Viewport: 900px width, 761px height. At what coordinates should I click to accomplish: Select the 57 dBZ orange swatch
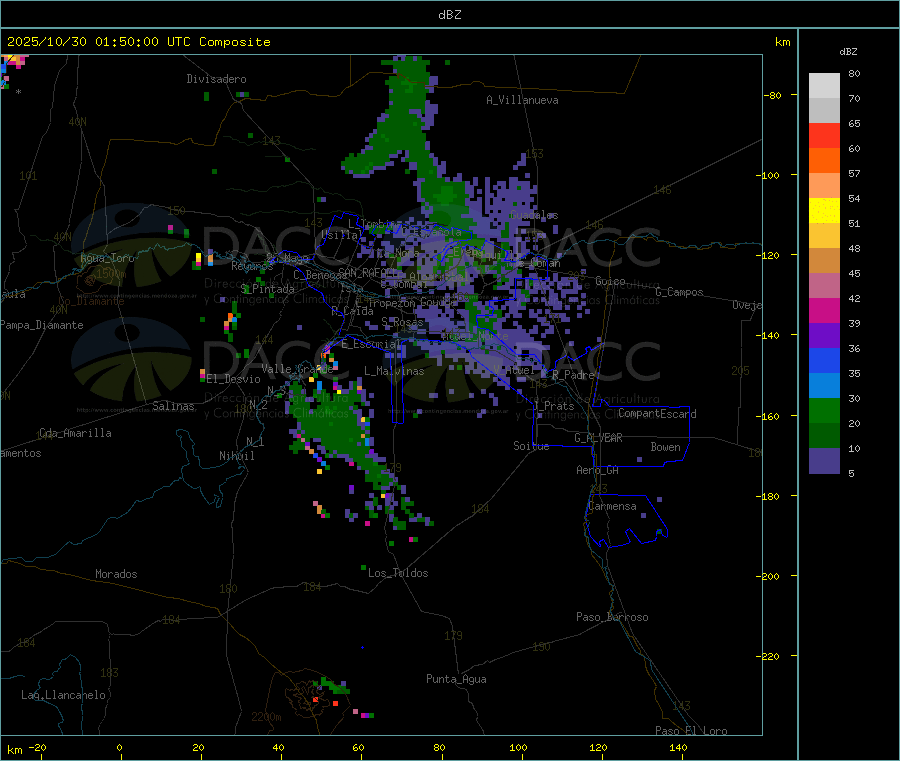pos(824,161)
